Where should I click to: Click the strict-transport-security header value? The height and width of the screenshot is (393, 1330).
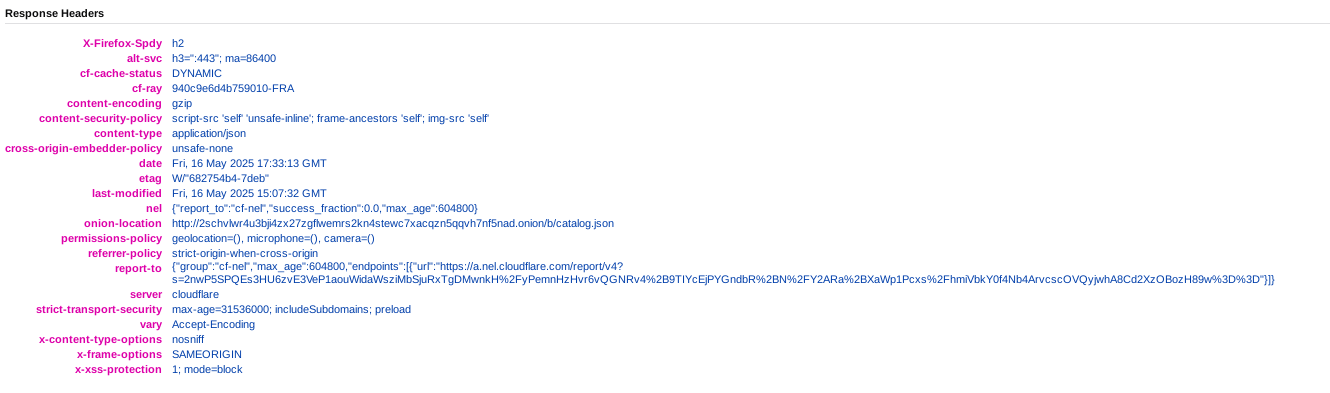click(x=291, y=309)
